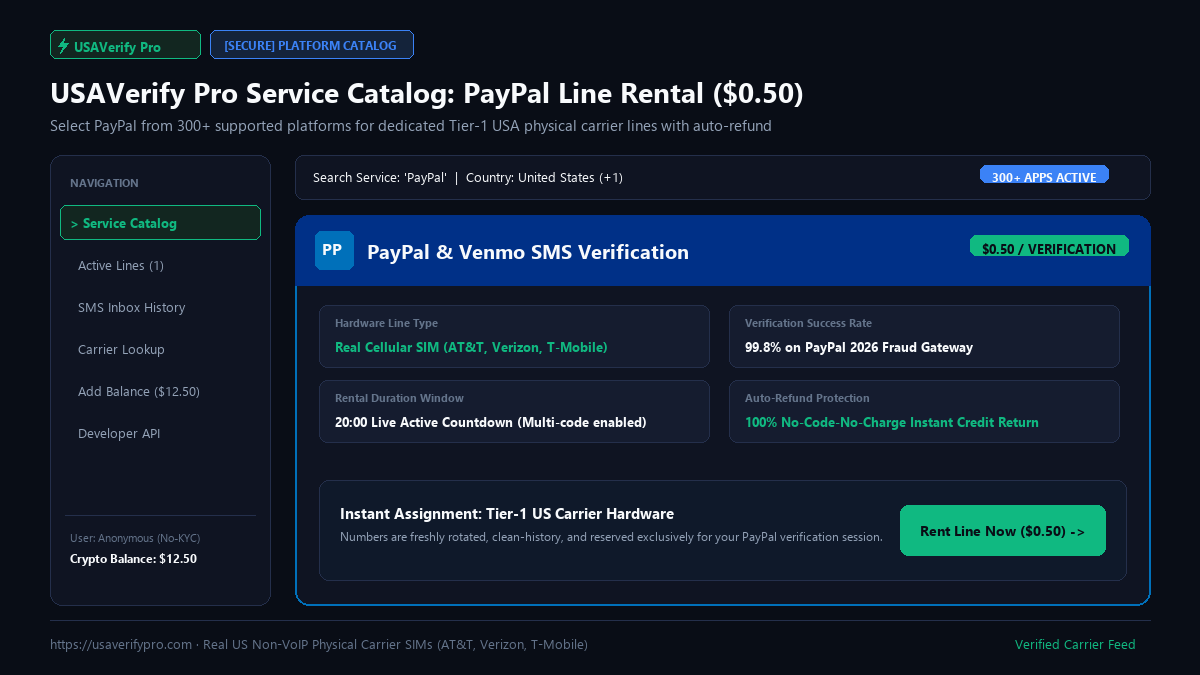Click the Verified Carrier Feed status text
This screenshot has height=675, width=1200.
point(1075,645)
